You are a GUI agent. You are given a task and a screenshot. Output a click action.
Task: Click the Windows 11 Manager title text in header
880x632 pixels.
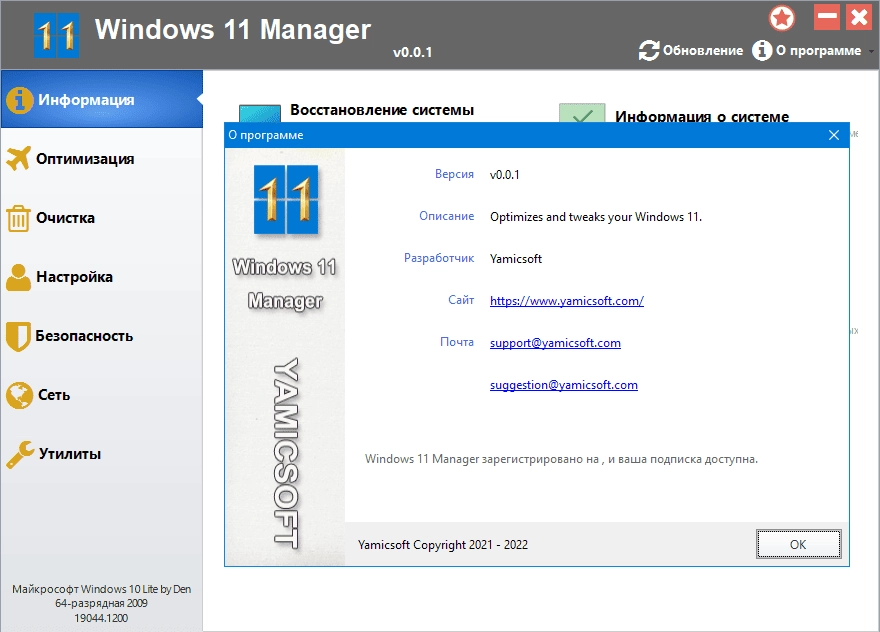[x=233, y=29]
